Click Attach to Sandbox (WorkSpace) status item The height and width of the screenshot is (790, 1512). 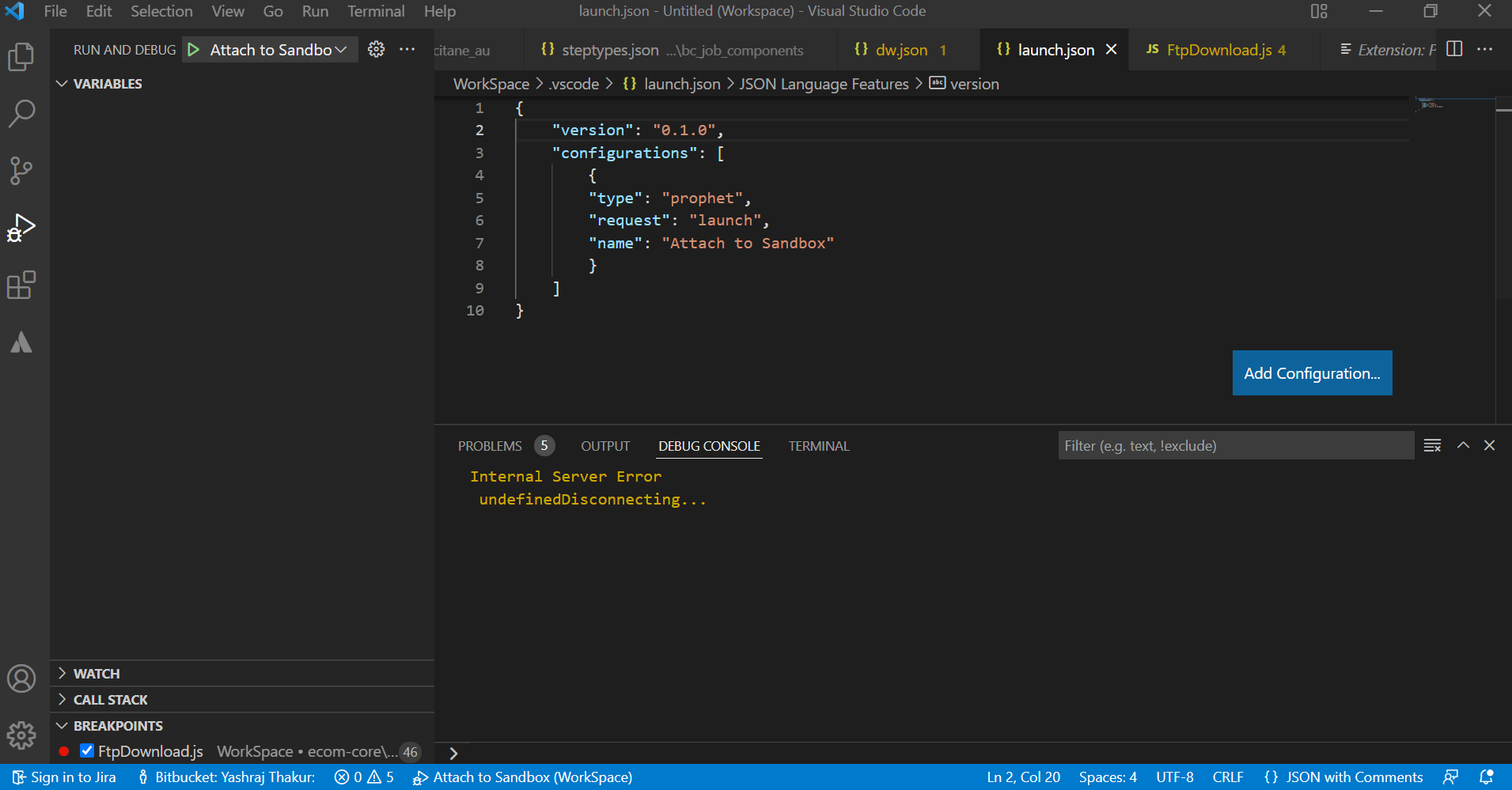(x=522, y=777)
